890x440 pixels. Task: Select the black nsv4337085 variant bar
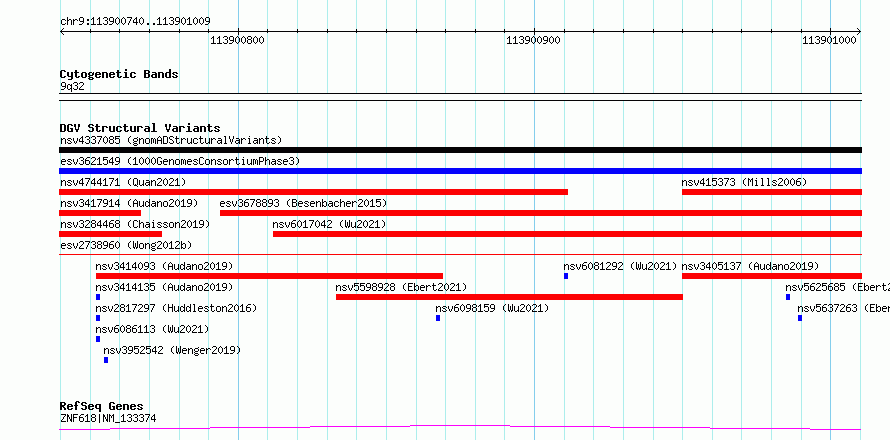[460, 150]
